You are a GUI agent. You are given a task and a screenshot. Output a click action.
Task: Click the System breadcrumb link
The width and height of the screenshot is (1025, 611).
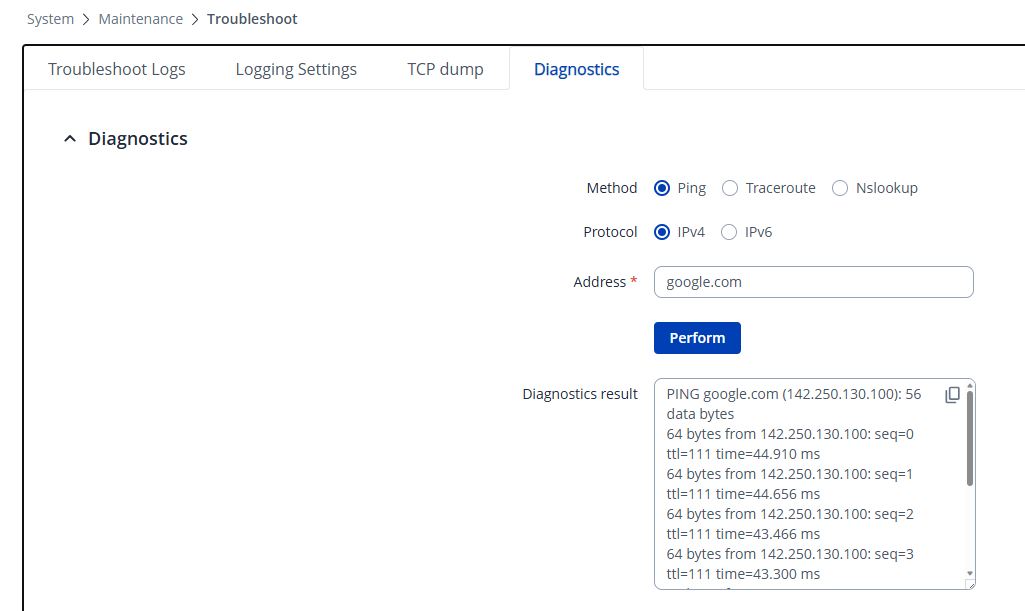(50, 19)
